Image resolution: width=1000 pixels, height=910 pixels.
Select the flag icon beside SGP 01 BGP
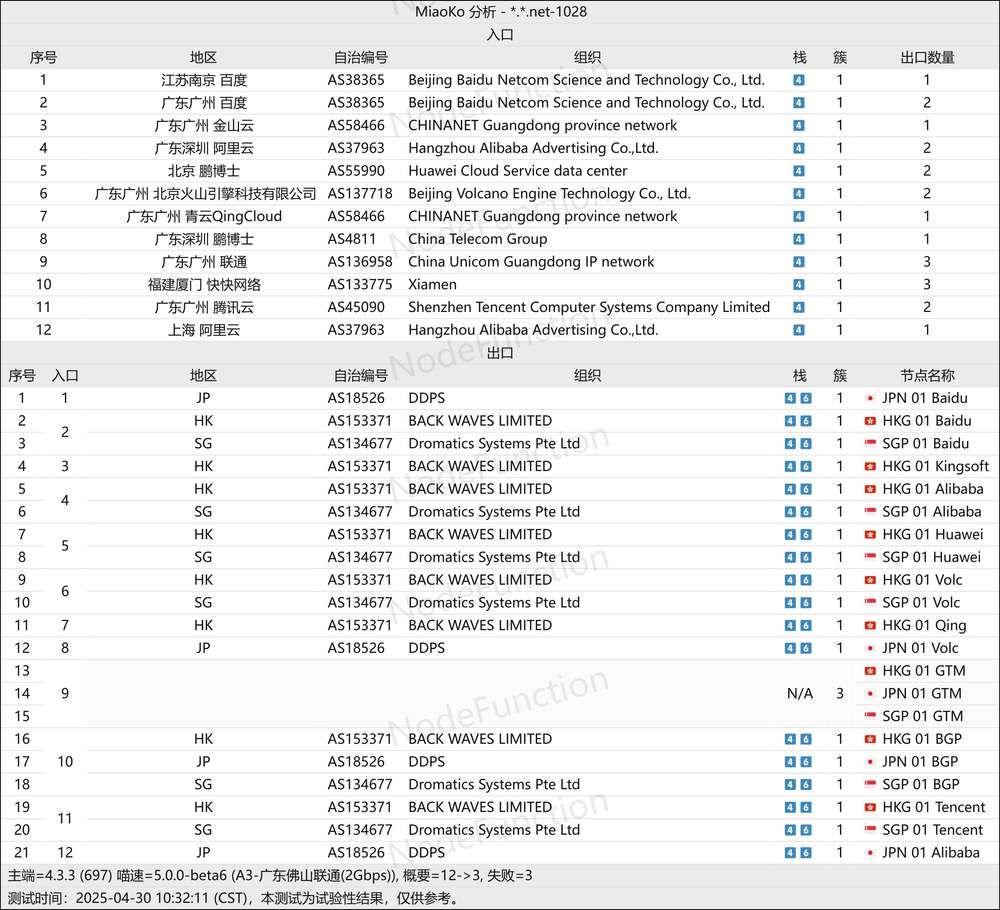(870, 784)
